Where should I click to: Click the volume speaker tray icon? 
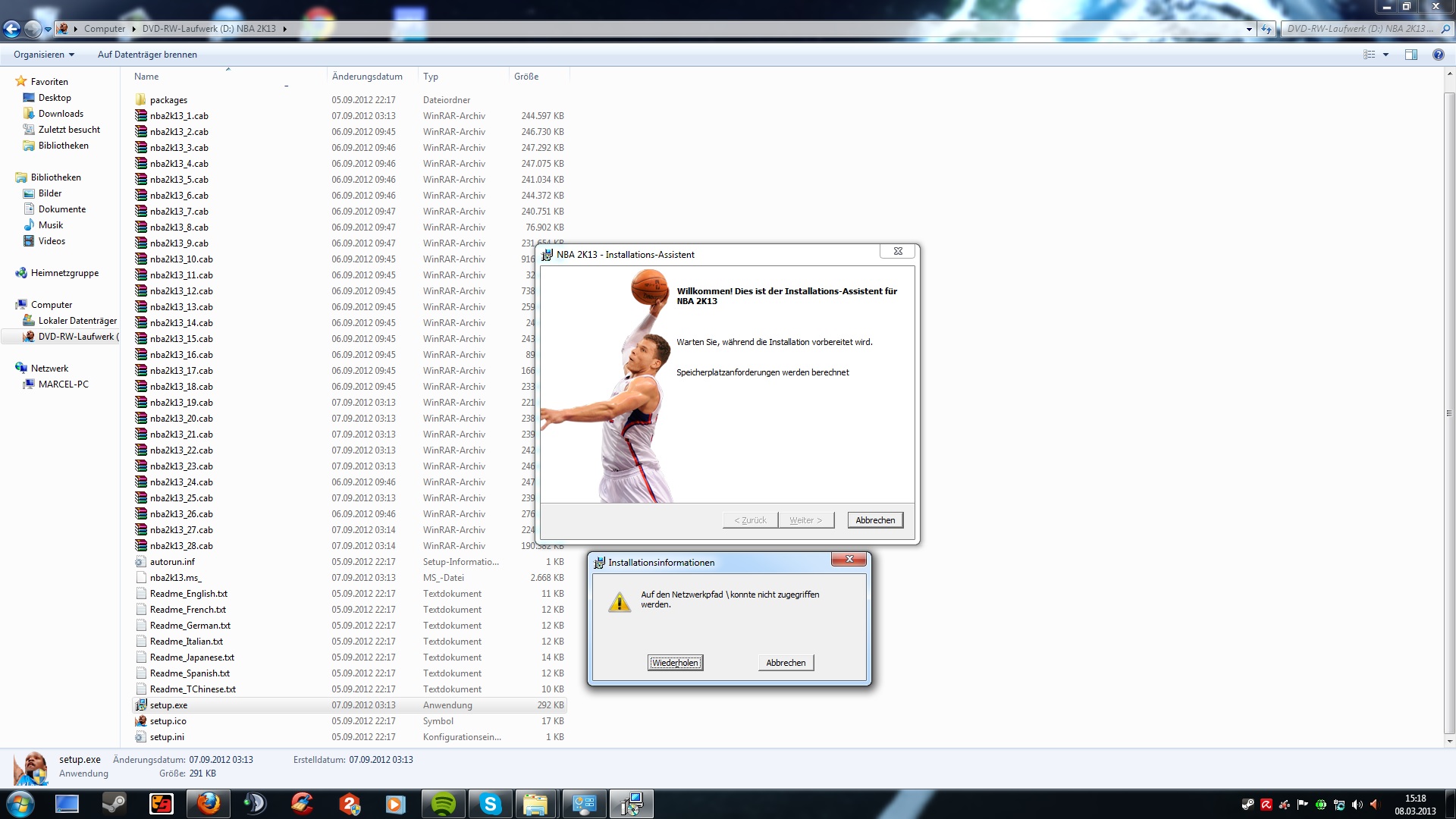click(x=1357, y=805)
